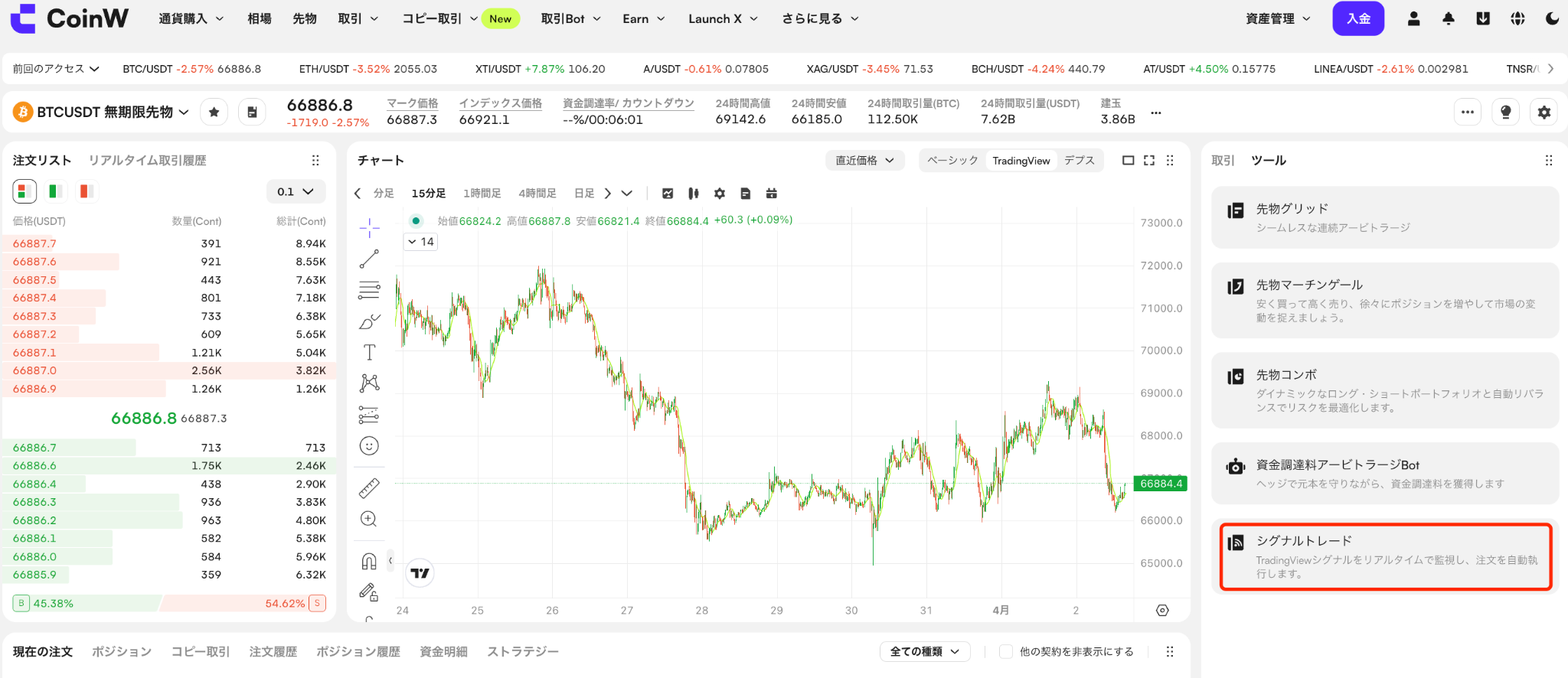Open the シグナルトレード tool card

coord(1386,556)
